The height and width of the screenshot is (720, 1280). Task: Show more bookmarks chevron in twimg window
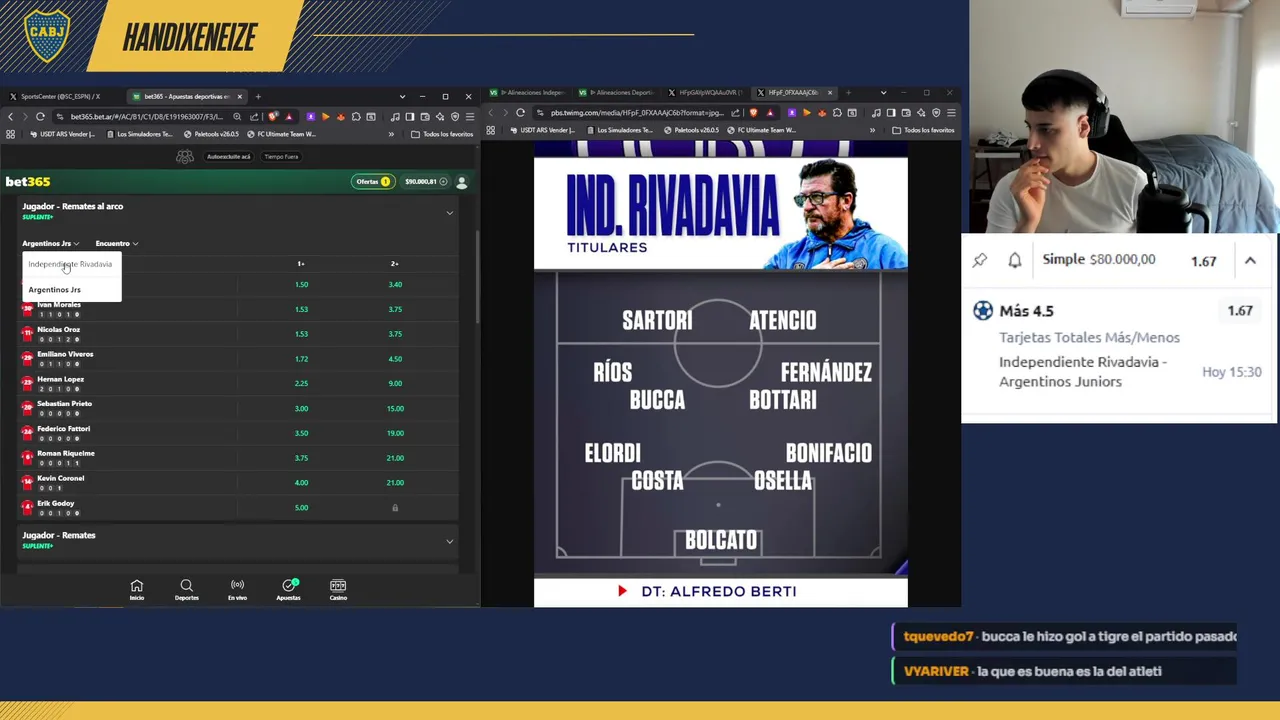pyautogui.click(x=872, y=130)
